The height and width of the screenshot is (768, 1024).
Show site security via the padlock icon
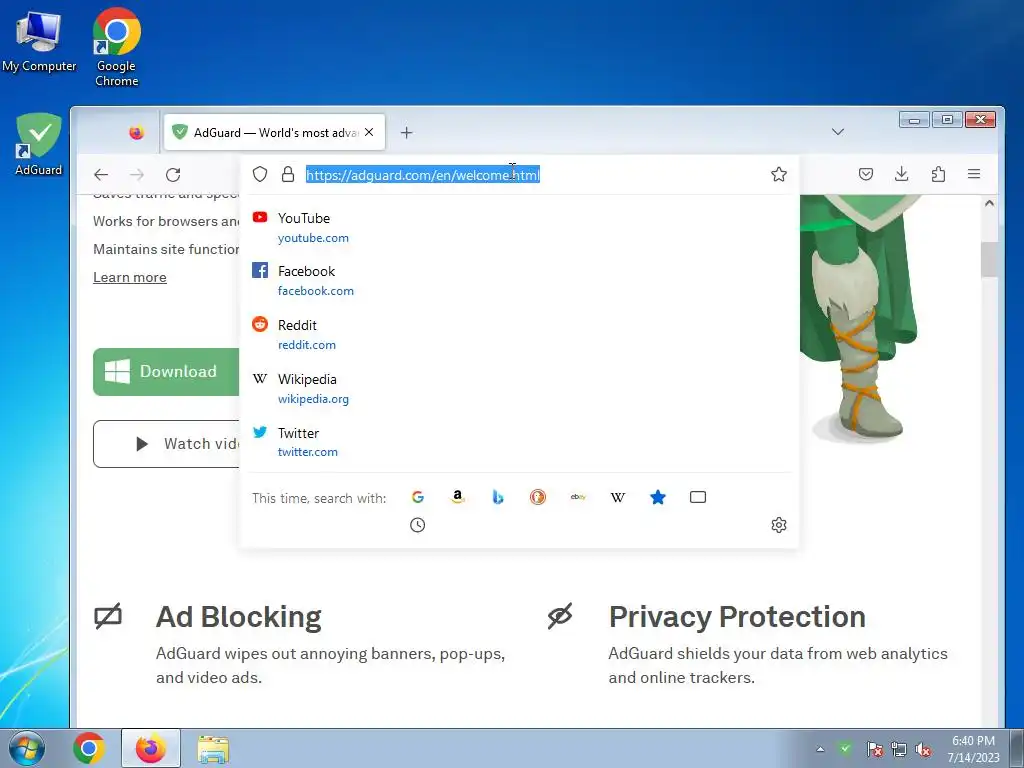tap(287, 174)
